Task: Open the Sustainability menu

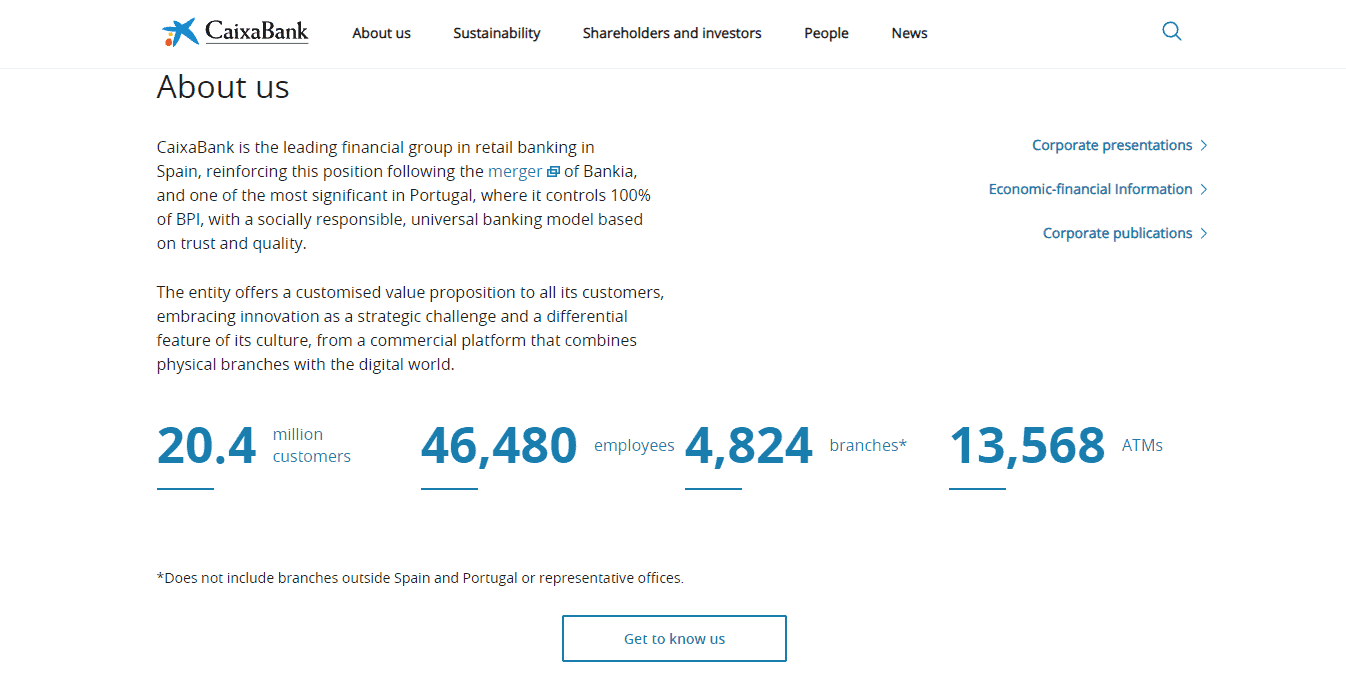Action: point(497,33)
